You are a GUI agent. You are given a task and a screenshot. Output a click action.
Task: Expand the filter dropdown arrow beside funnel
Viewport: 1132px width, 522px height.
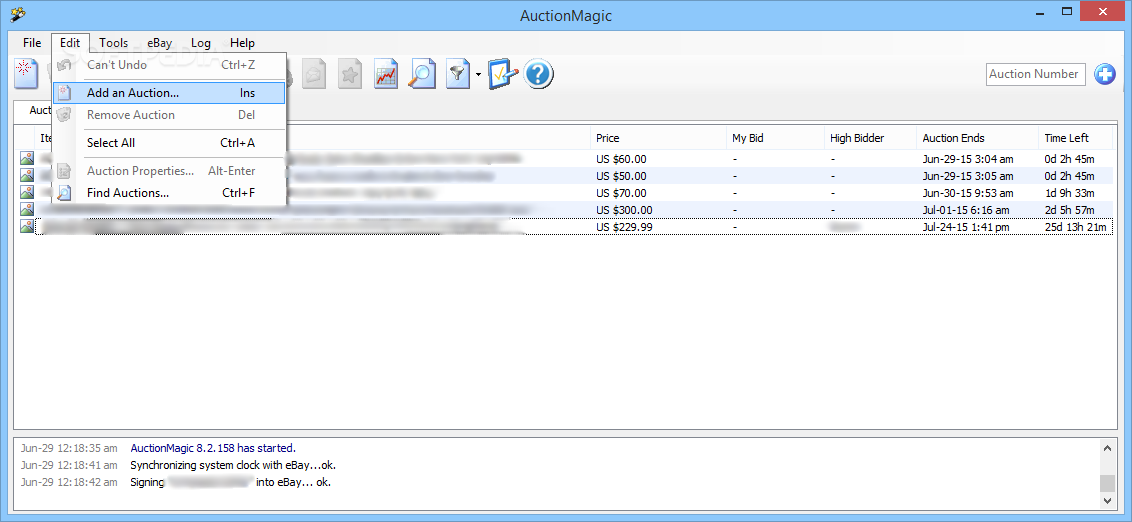pyautogui.click(x=478, y=75)
